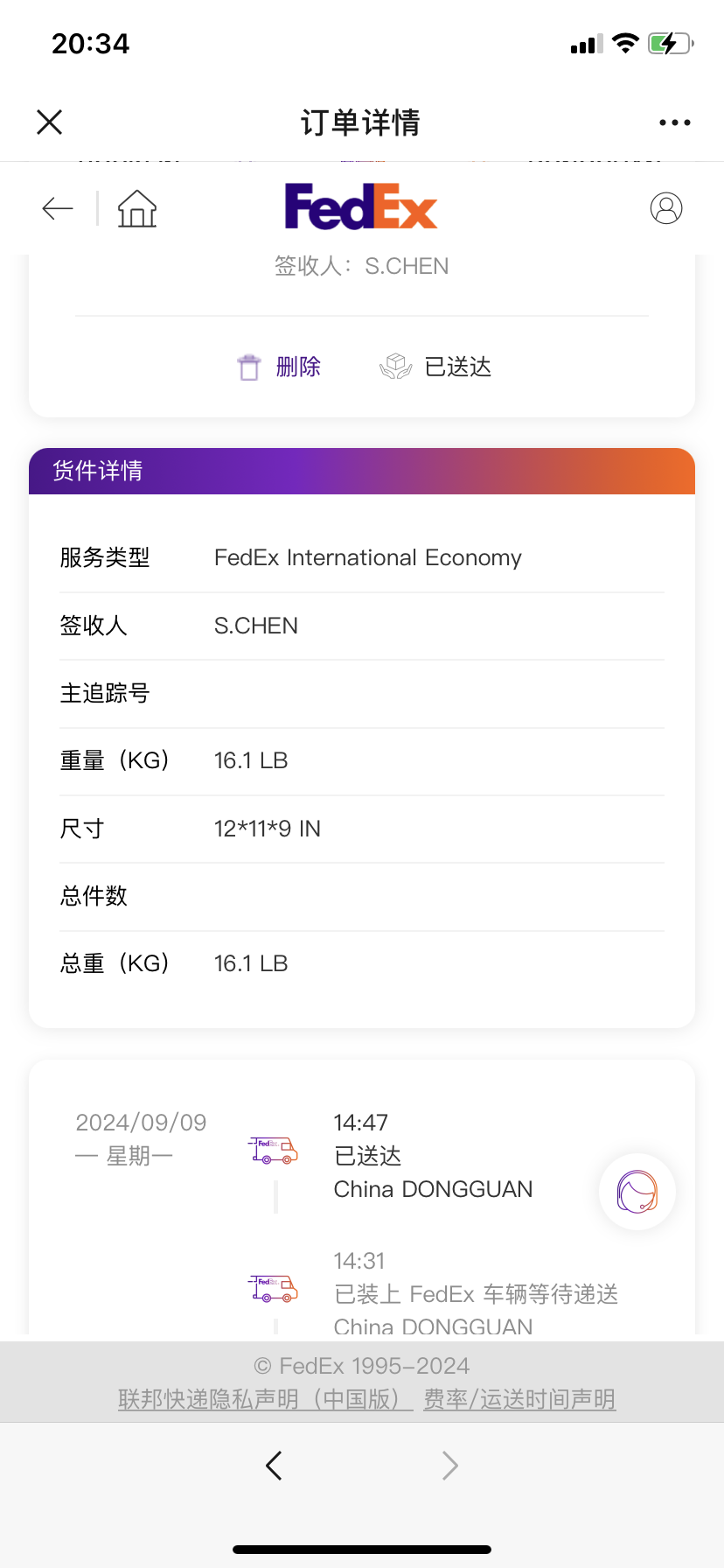724x1568 pixels.
Task: Tap the 已送达 delivered status
Action: (436, 367)
